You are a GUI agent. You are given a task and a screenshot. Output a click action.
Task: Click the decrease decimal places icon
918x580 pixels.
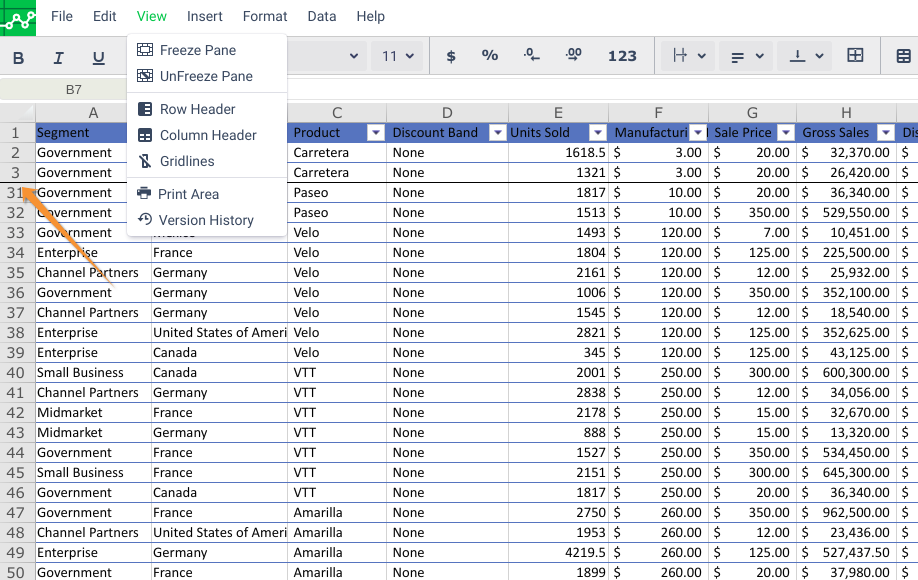click(x=532, y=56)
